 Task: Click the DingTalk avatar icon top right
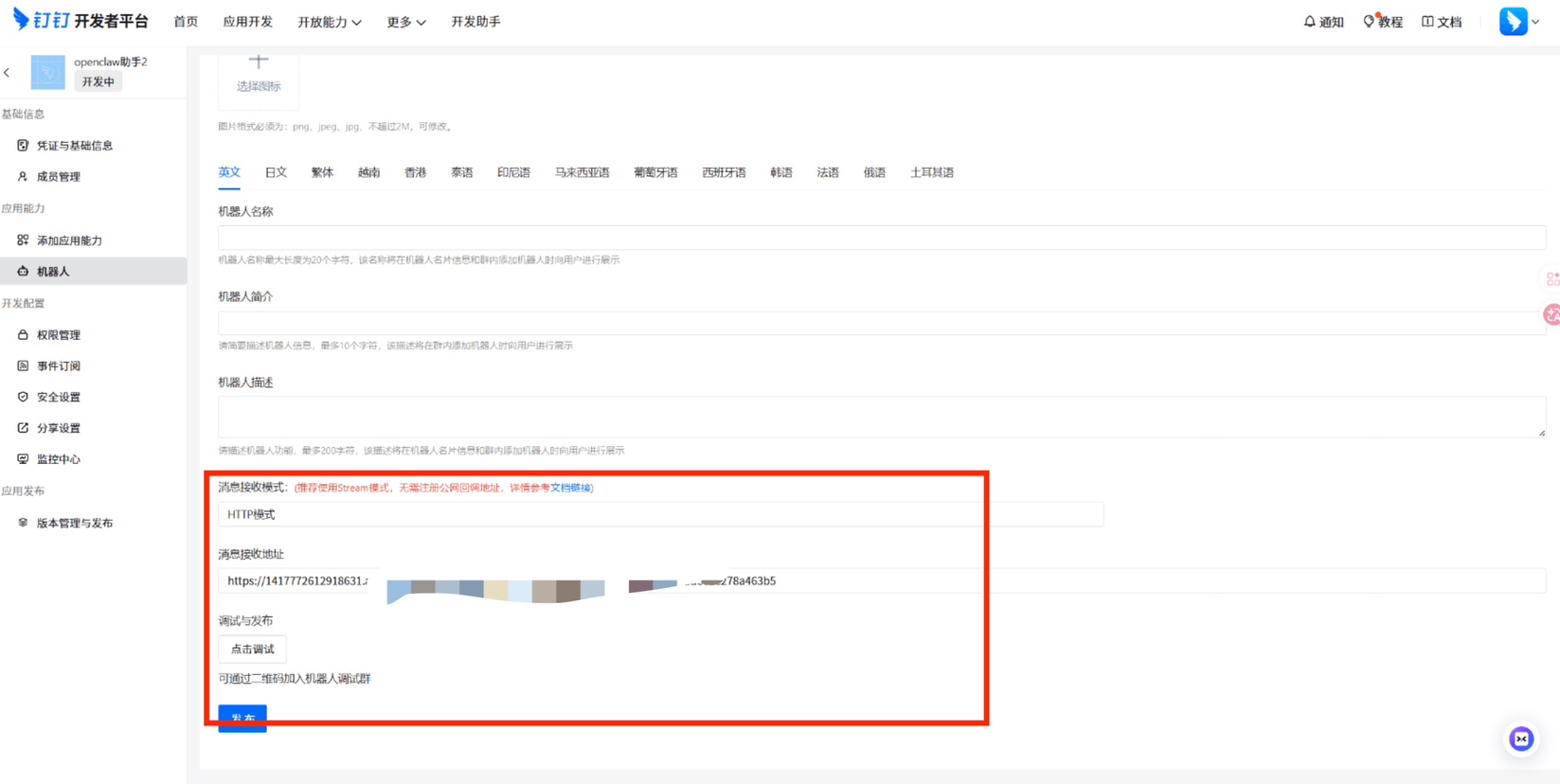(1513, 21)
